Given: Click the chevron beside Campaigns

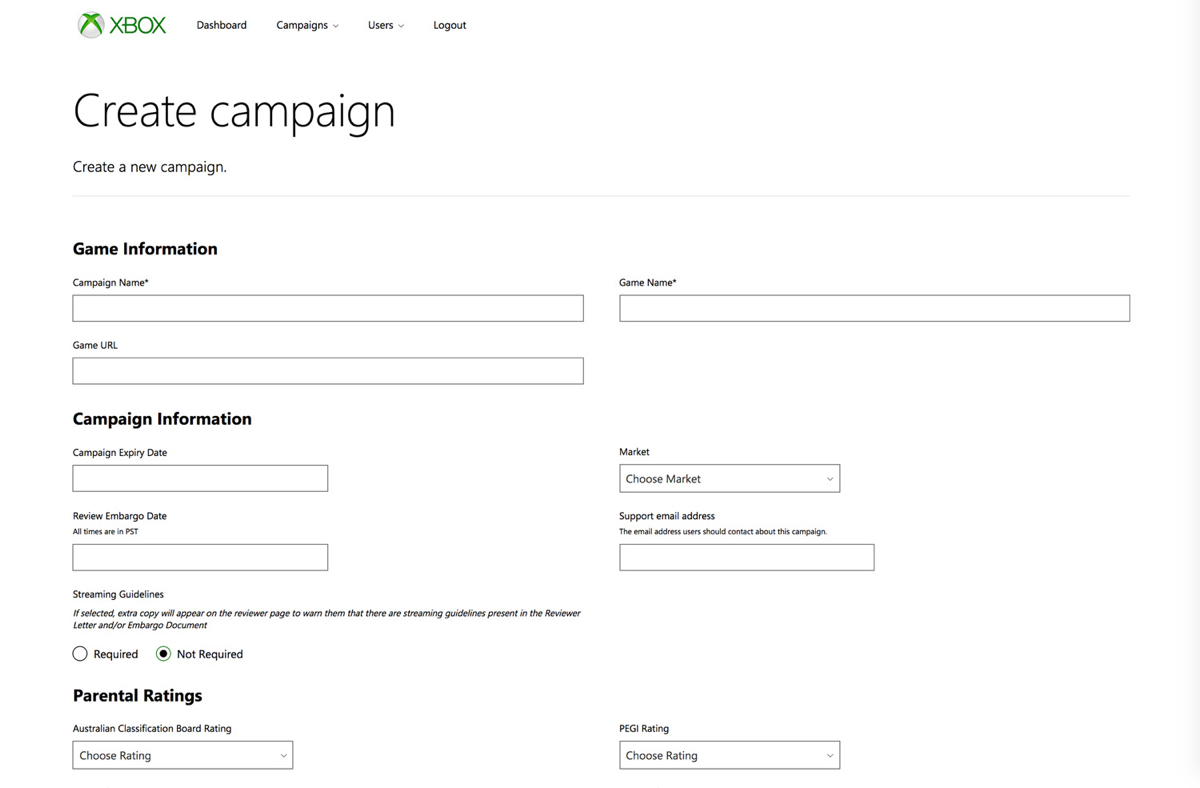Looking at the screenshot, I should pos(335,26).
